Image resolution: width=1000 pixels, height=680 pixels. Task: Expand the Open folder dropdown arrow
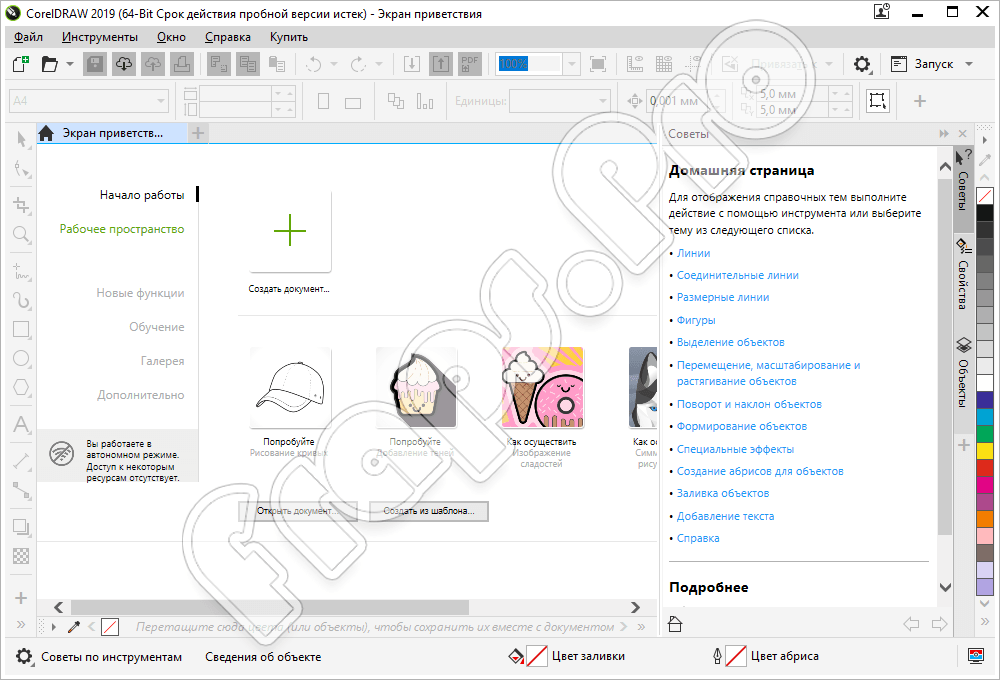pyautogui.click(x=68, y=64)
